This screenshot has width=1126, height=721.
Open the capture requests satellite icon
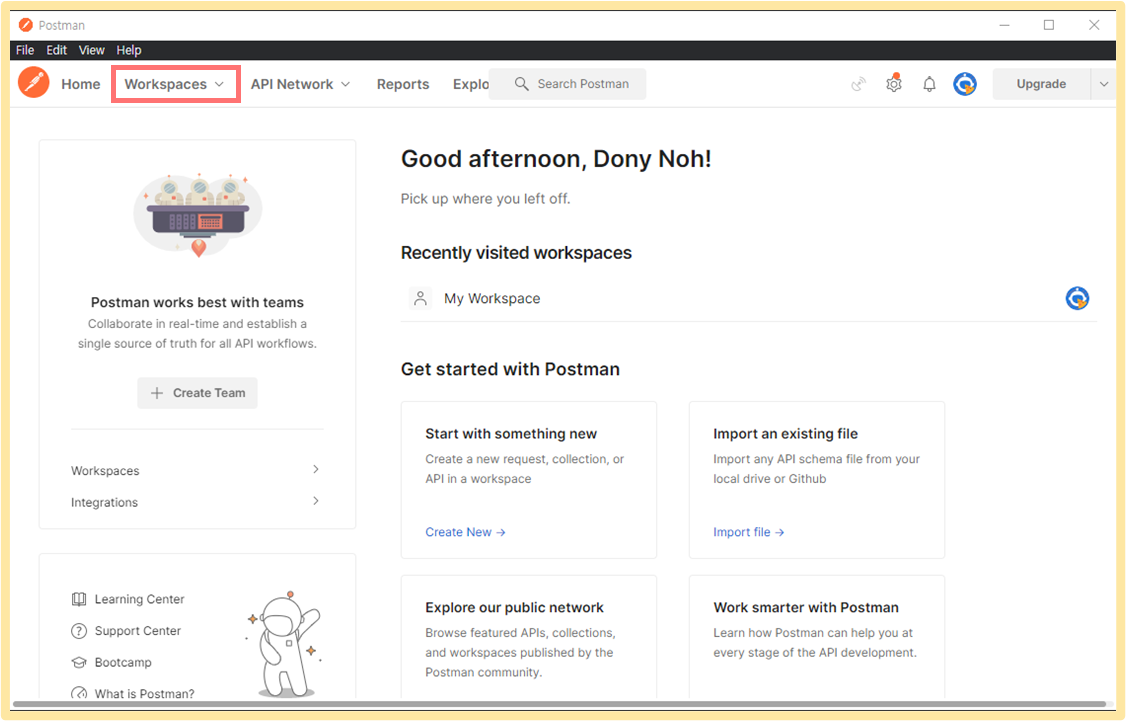(858, 84)
